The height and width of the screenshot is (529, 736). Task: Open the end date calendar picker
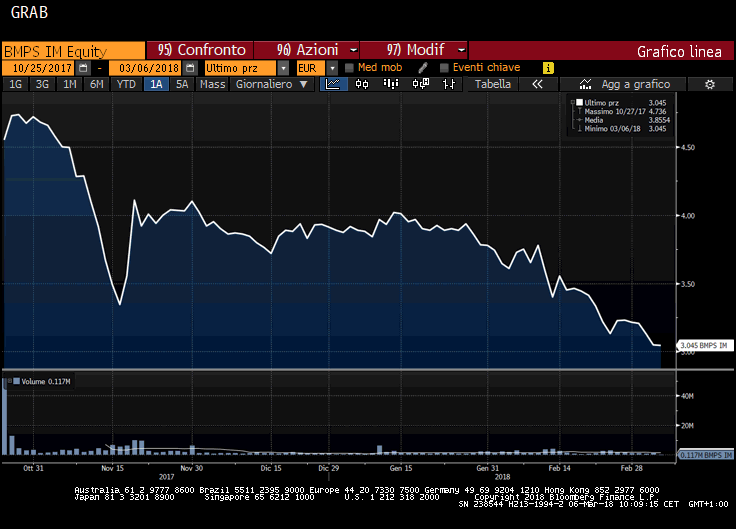click(x=190, y=68)
